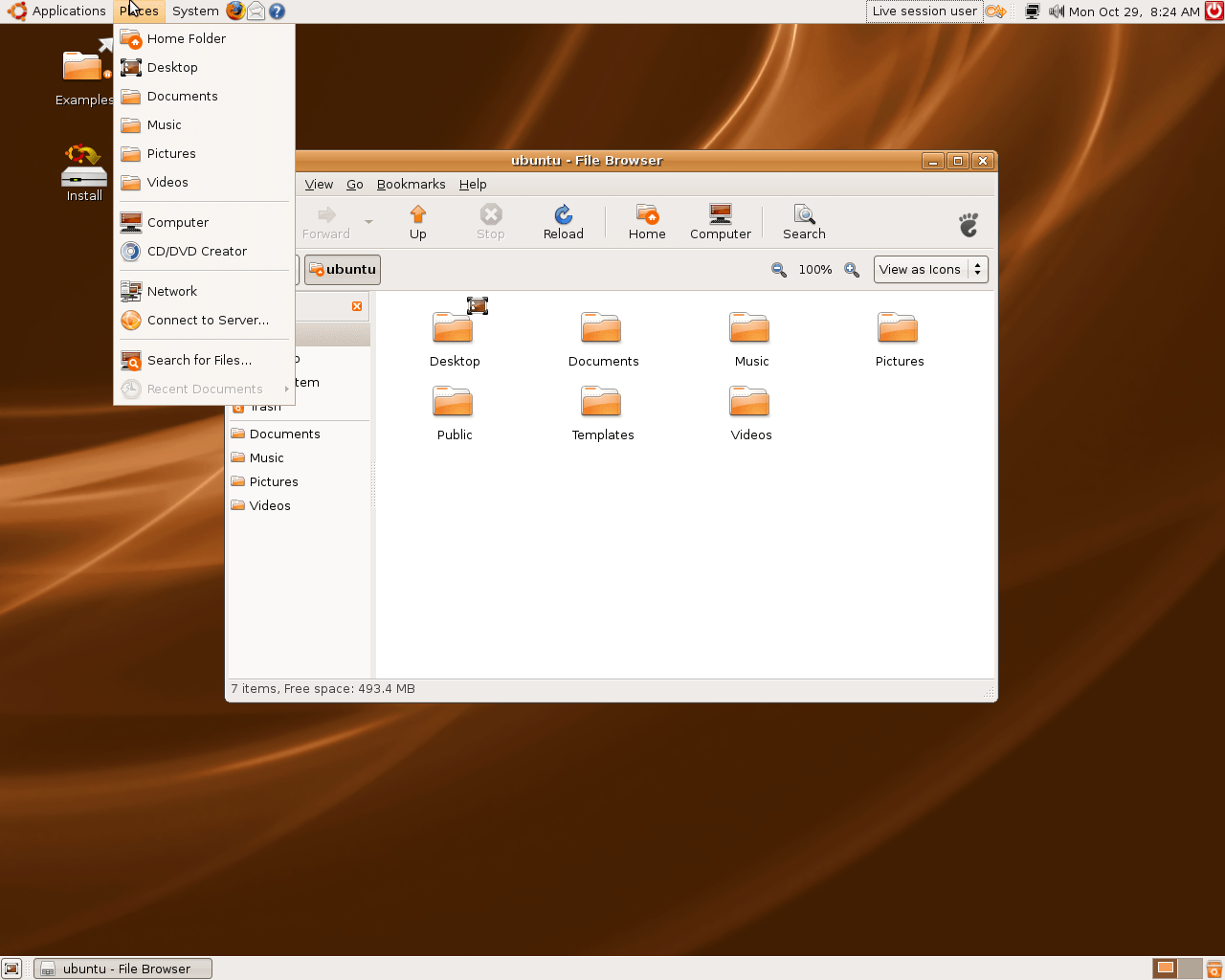Click the ubuntu location path button
The width and height of the screenshot is (1225, 980).
(343, 270)
